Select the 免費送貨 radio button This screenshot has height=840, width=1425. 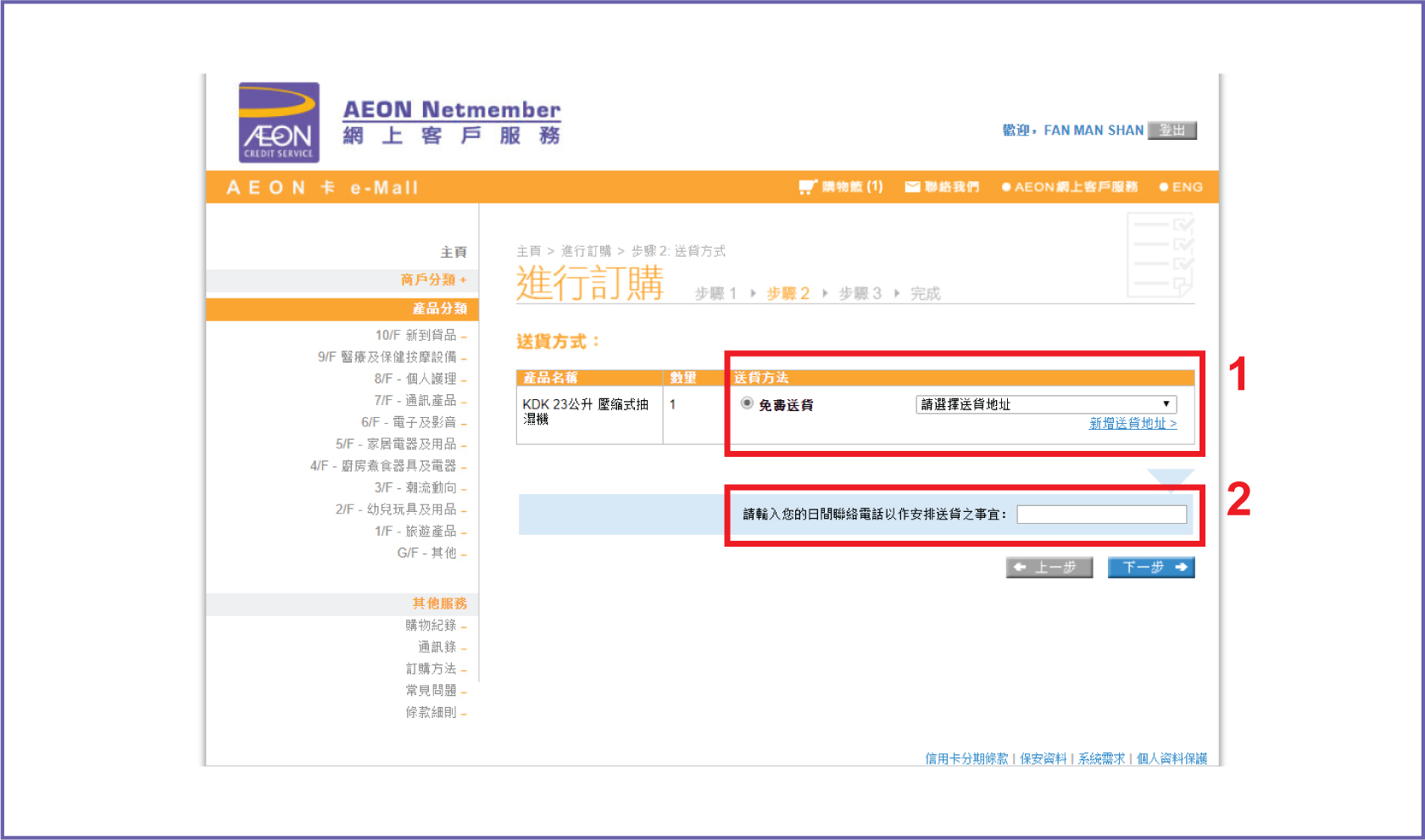[747, 403]
